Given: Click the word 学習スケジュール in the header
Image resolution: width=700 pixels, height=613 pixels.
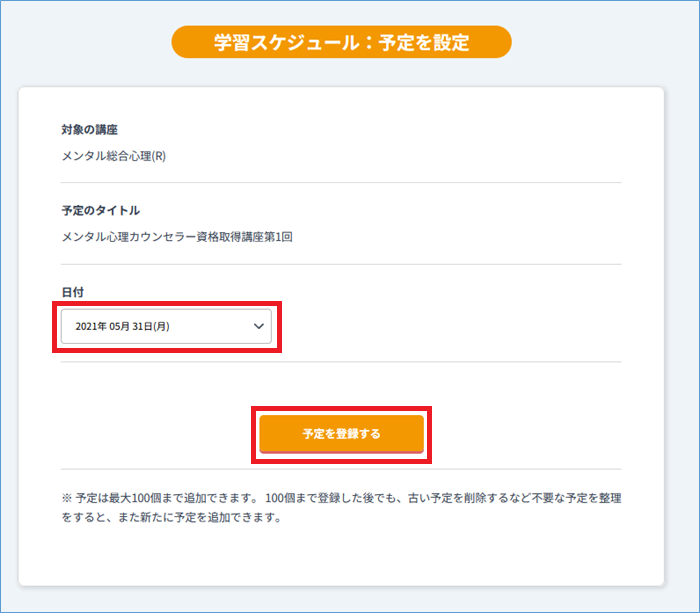Looking at the screenshot, I should pyautogui.click(x=286, y=42).
